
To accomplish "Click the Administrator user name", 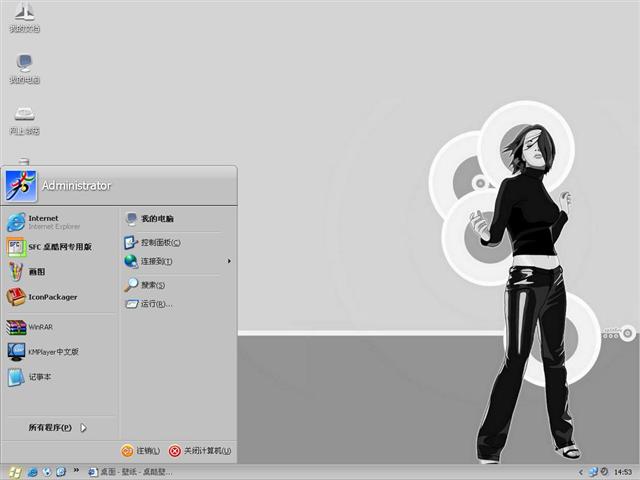I will click(x=76, y=186).
